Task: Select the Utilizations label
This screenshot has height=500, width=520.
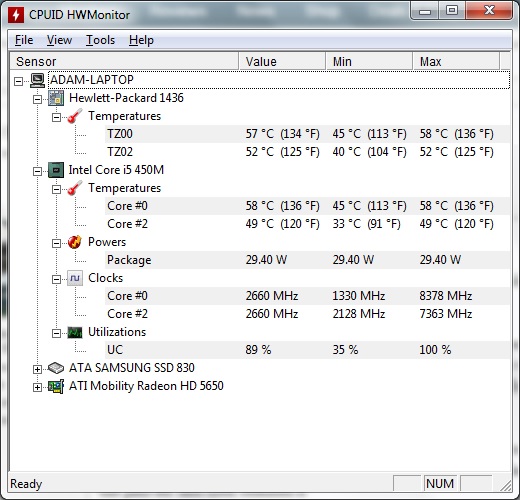Action: [x=117, y=332]
